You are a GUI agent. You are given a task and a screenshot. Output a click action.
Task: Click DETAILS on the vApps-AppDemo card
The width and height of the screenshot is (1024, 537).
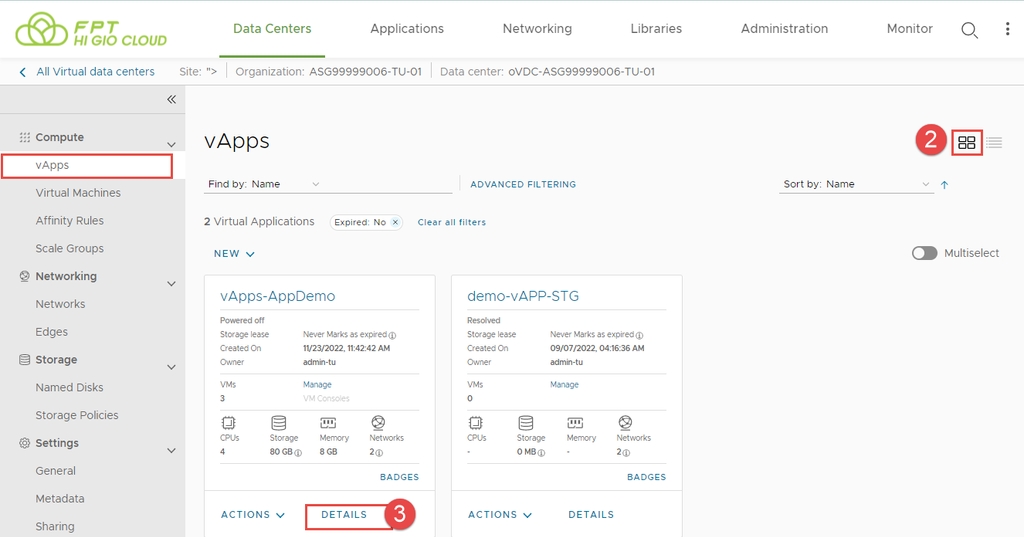click(344, 515)
